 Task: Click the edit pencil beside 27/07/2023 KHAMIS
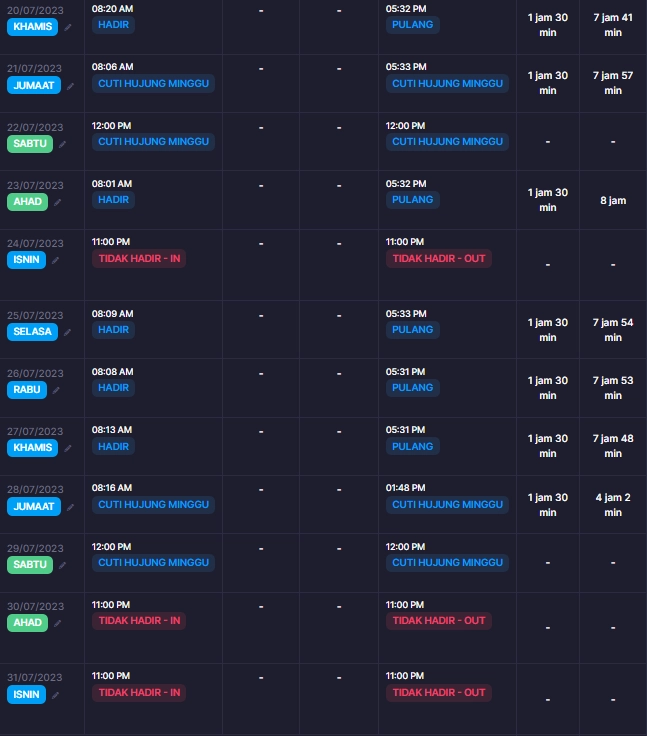tap(68, 448)
